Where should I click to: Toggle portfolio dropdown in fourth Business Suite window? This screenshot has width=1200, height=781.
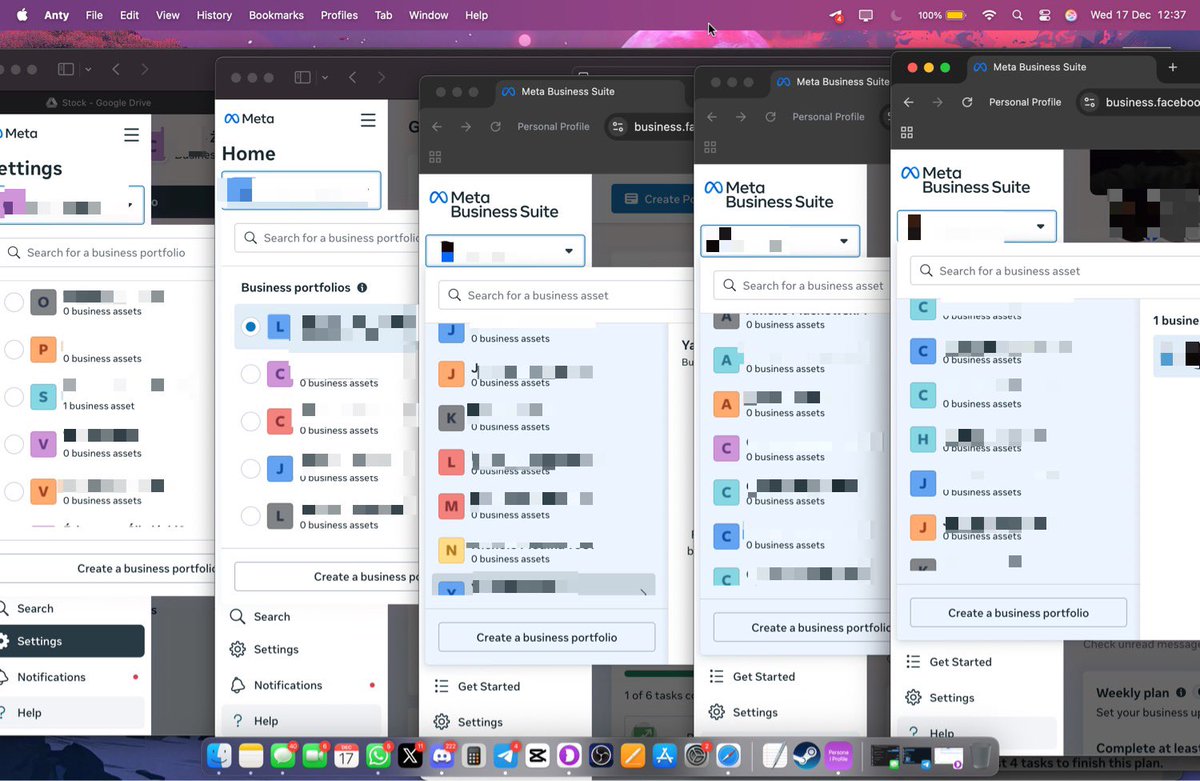coord(780,241)
